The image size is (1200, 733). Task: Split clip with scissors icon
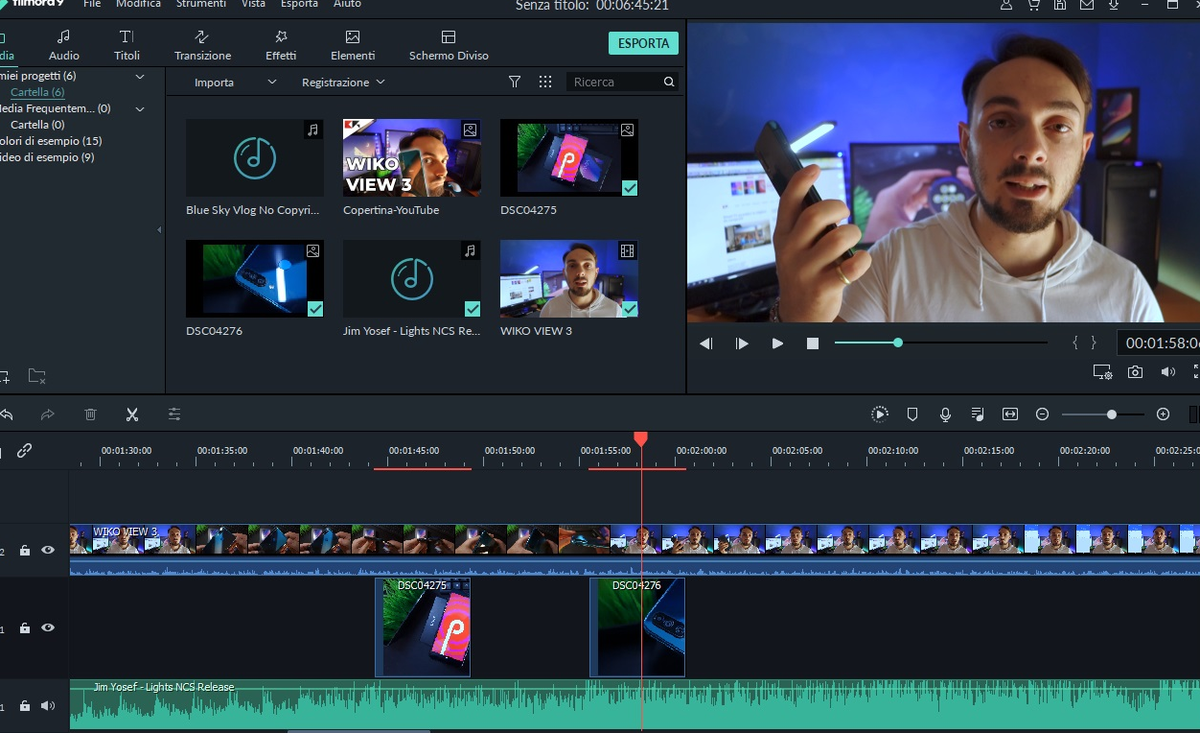point(132,414)
